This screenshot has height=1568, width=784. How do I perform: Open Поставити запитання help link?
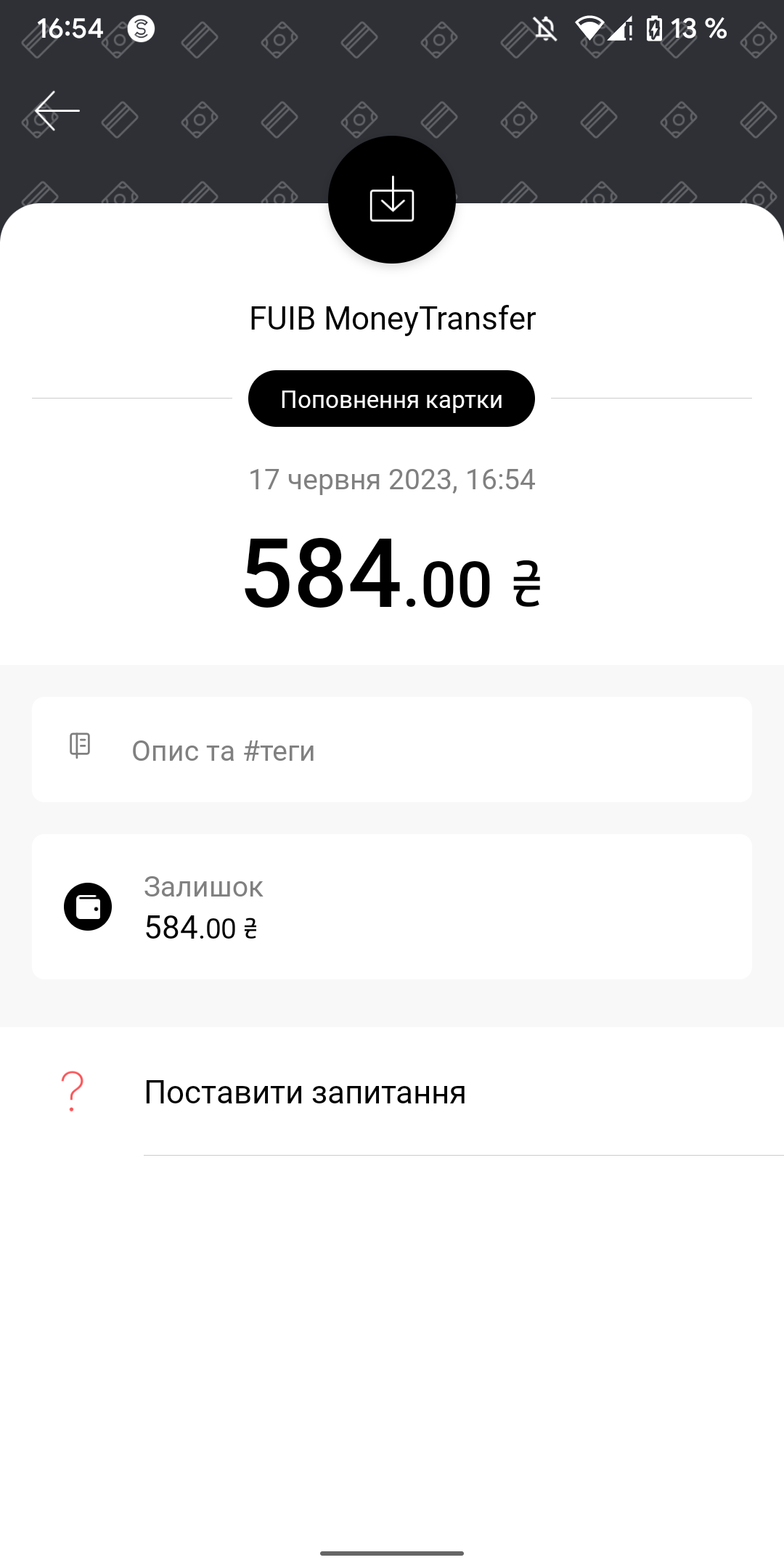[305, 1093]
